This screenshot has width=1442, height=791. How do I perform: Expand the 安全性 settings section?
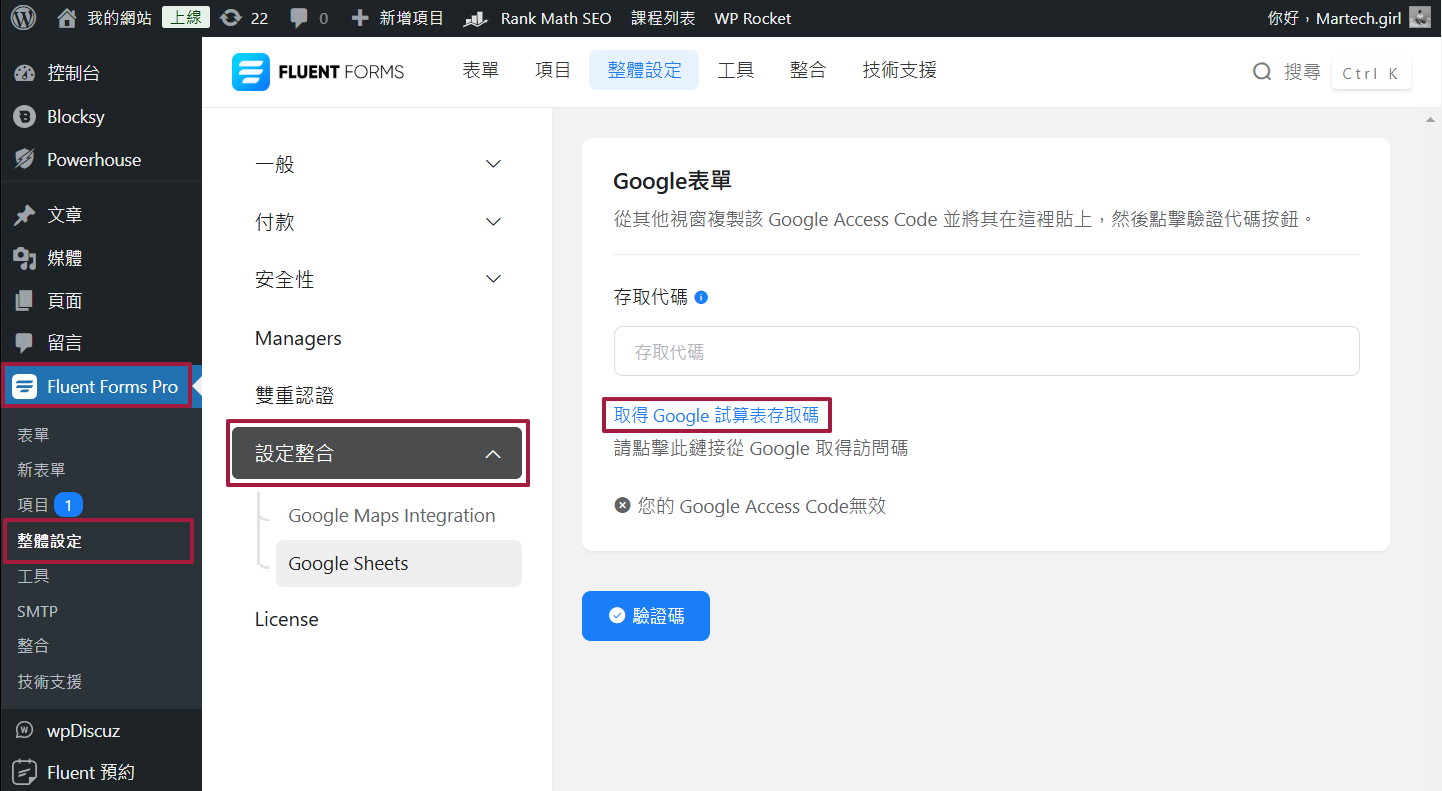(378, 280)
